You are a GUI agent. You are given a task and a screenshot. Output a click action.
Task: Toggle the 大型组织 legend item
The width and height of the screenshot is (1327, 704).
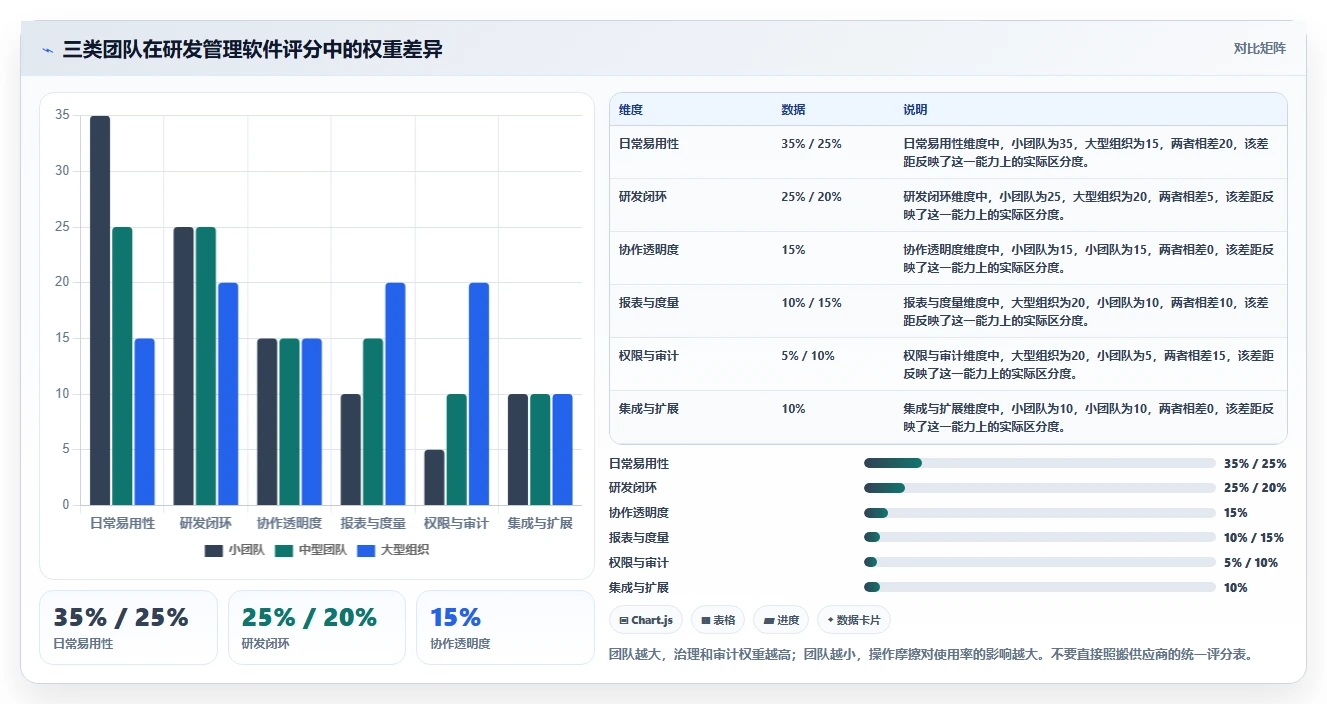393,550
